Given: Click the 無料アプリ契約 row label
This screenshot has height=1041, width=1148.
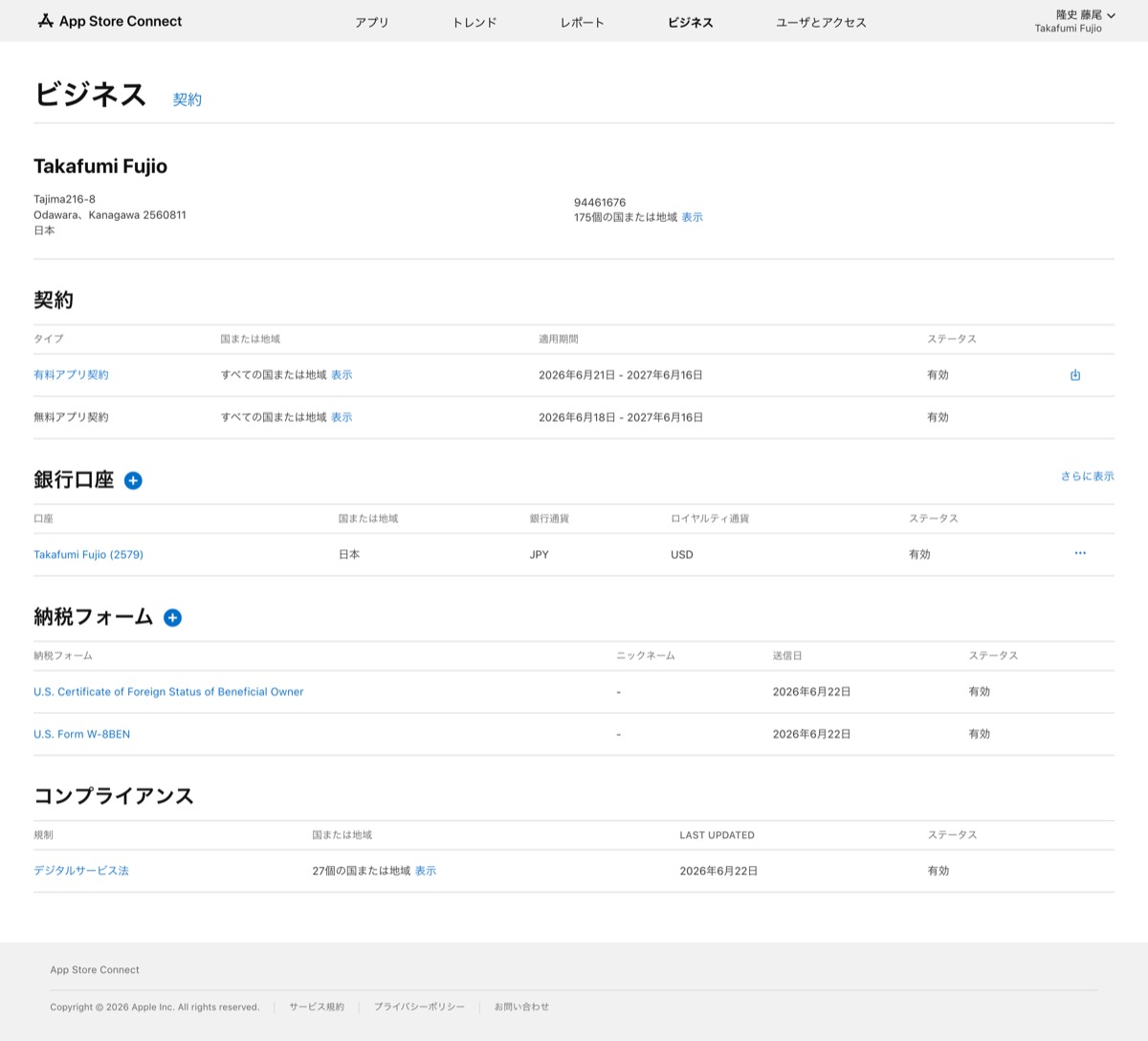Looking at the screenshot, I should pos(71,417).
